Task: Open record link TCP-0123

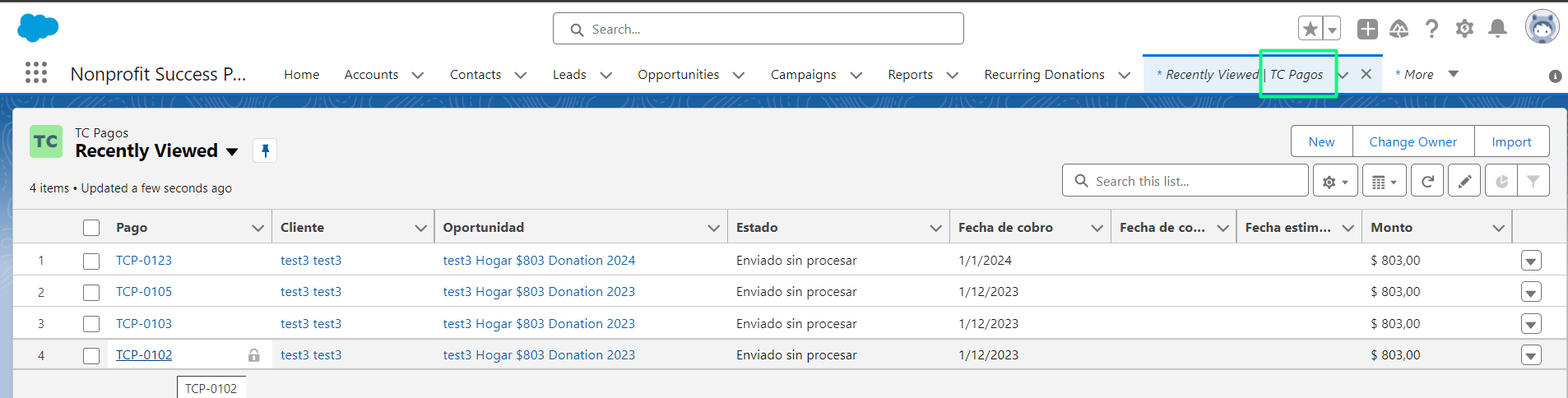Action: 144,261
